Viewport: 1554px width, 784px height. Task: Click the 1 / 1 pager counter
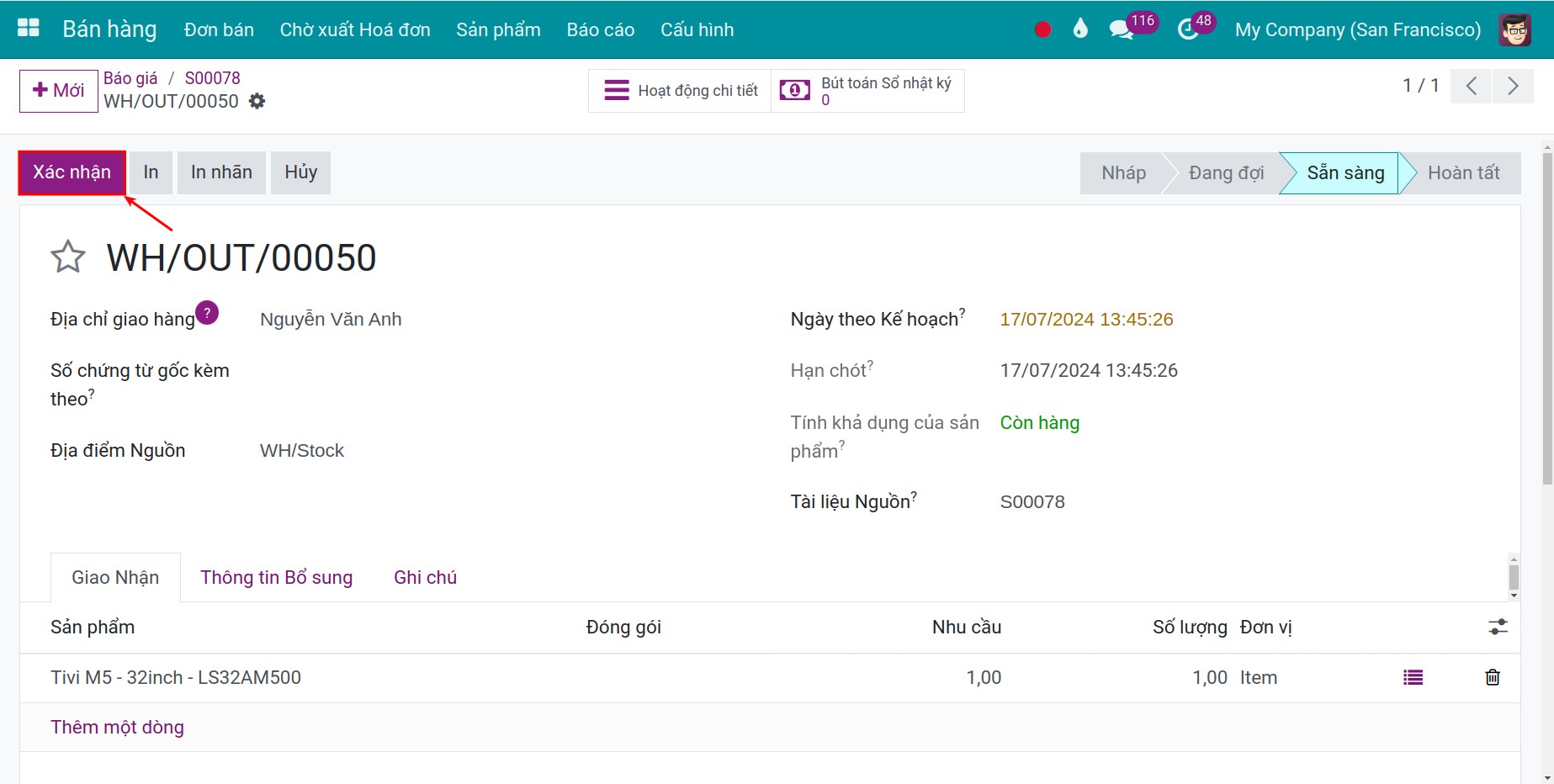click(x=1420, y=86)
